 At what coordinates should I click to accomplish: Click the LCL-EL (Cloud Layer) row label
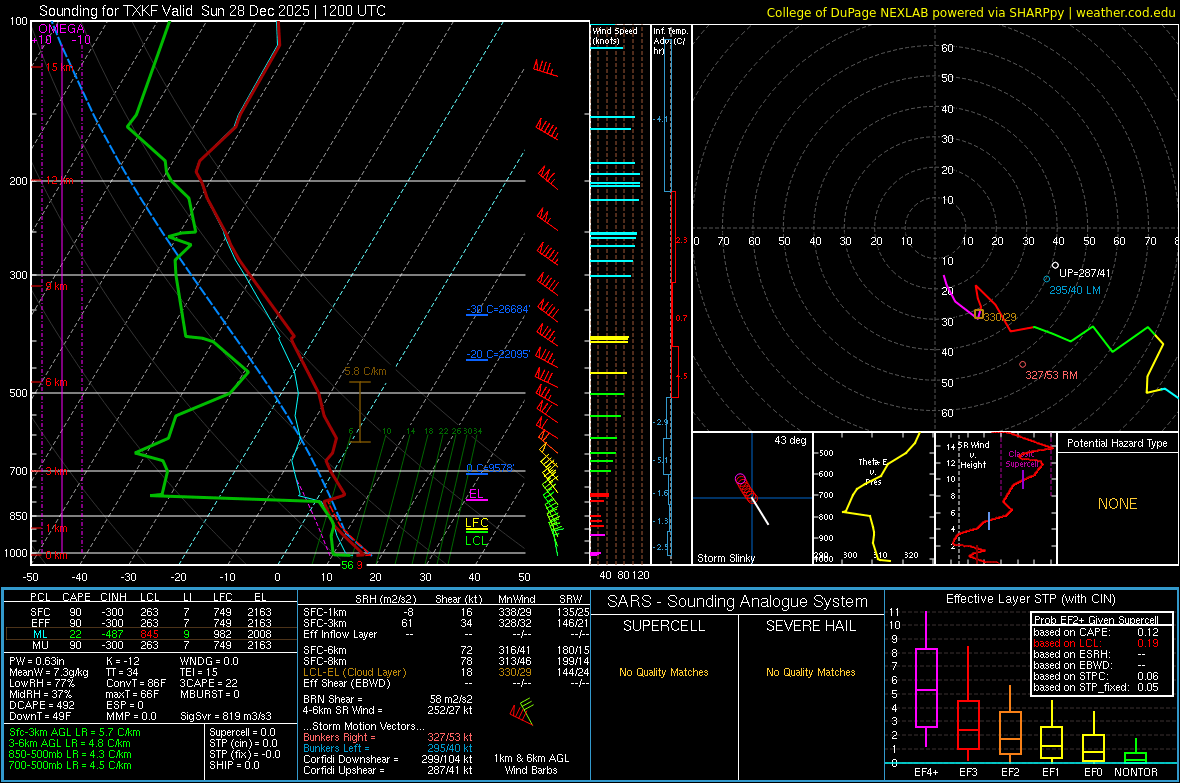tap(354, 672)
